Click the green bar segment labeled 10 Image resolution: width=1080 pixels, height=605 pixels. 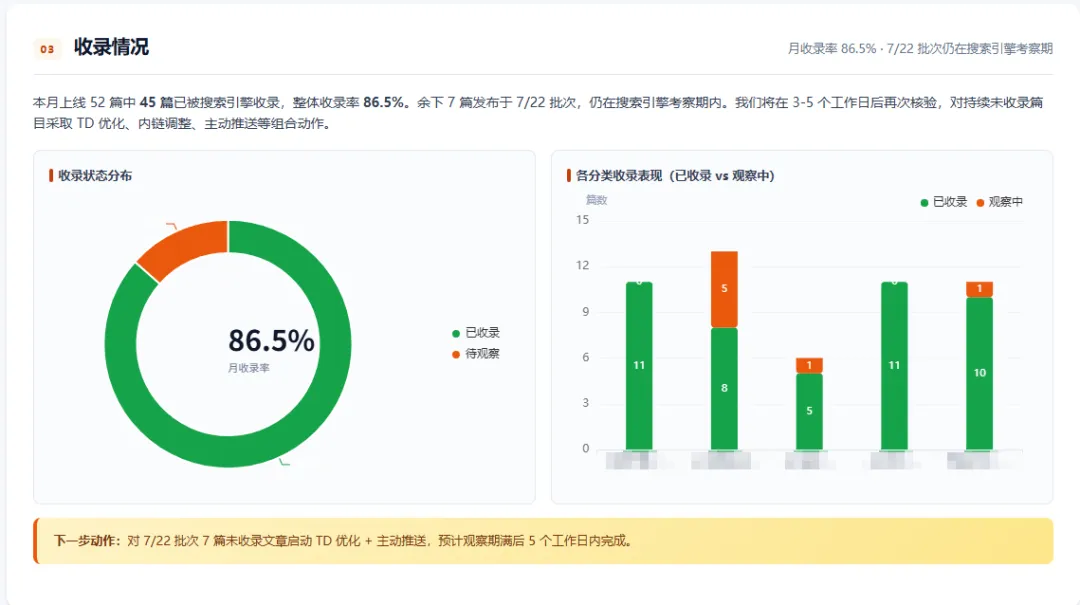979,373
